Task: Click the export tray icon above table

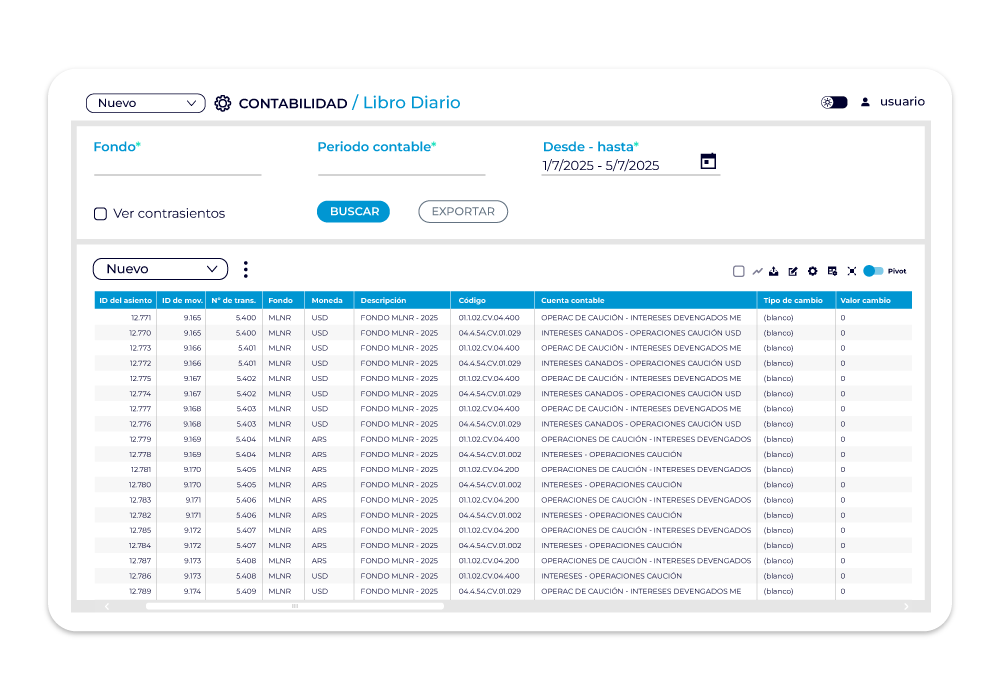Action: click(774, 271)
